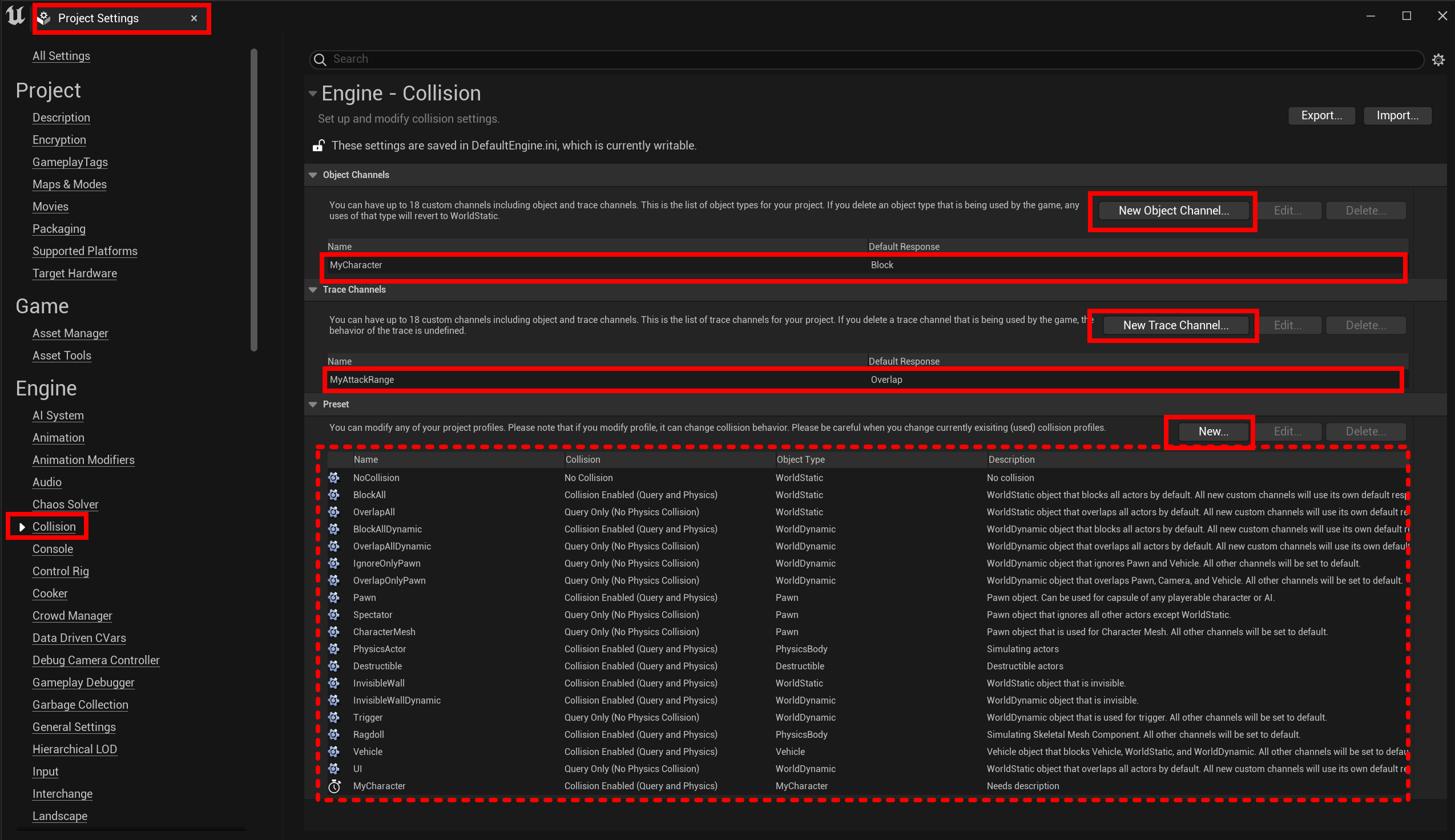
Task: Click the preset icon beside OverlapOnlyPawn
Action: click(334, 580)
